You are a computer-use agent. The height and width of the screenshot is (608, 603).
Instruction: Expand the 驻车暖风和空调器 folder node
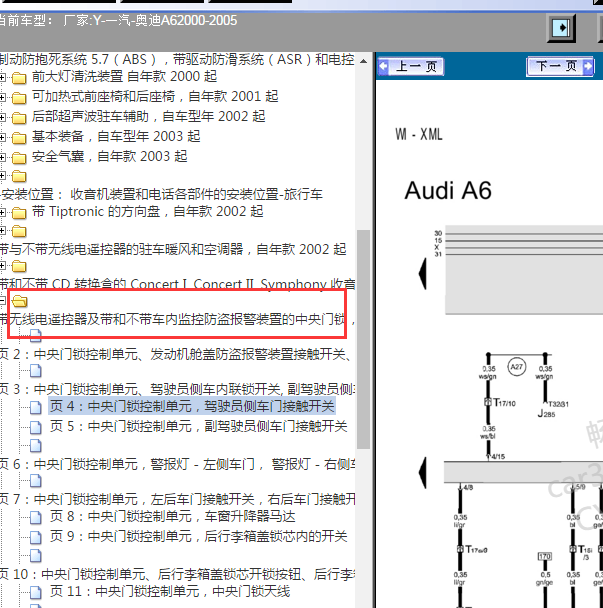pyautogui.click(x=2, y=231)
